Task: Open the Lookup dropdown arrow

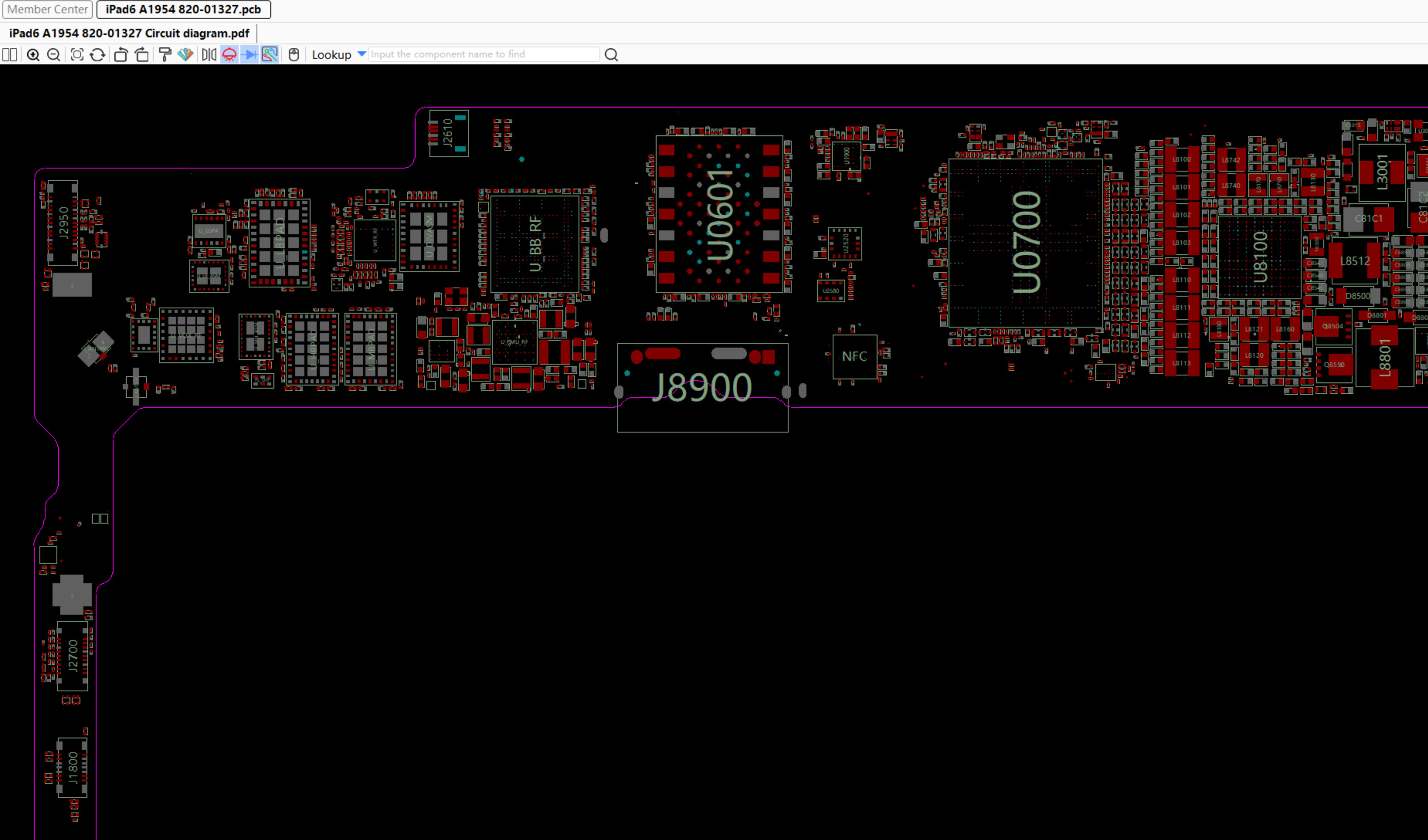Action: tap(362, 54)
